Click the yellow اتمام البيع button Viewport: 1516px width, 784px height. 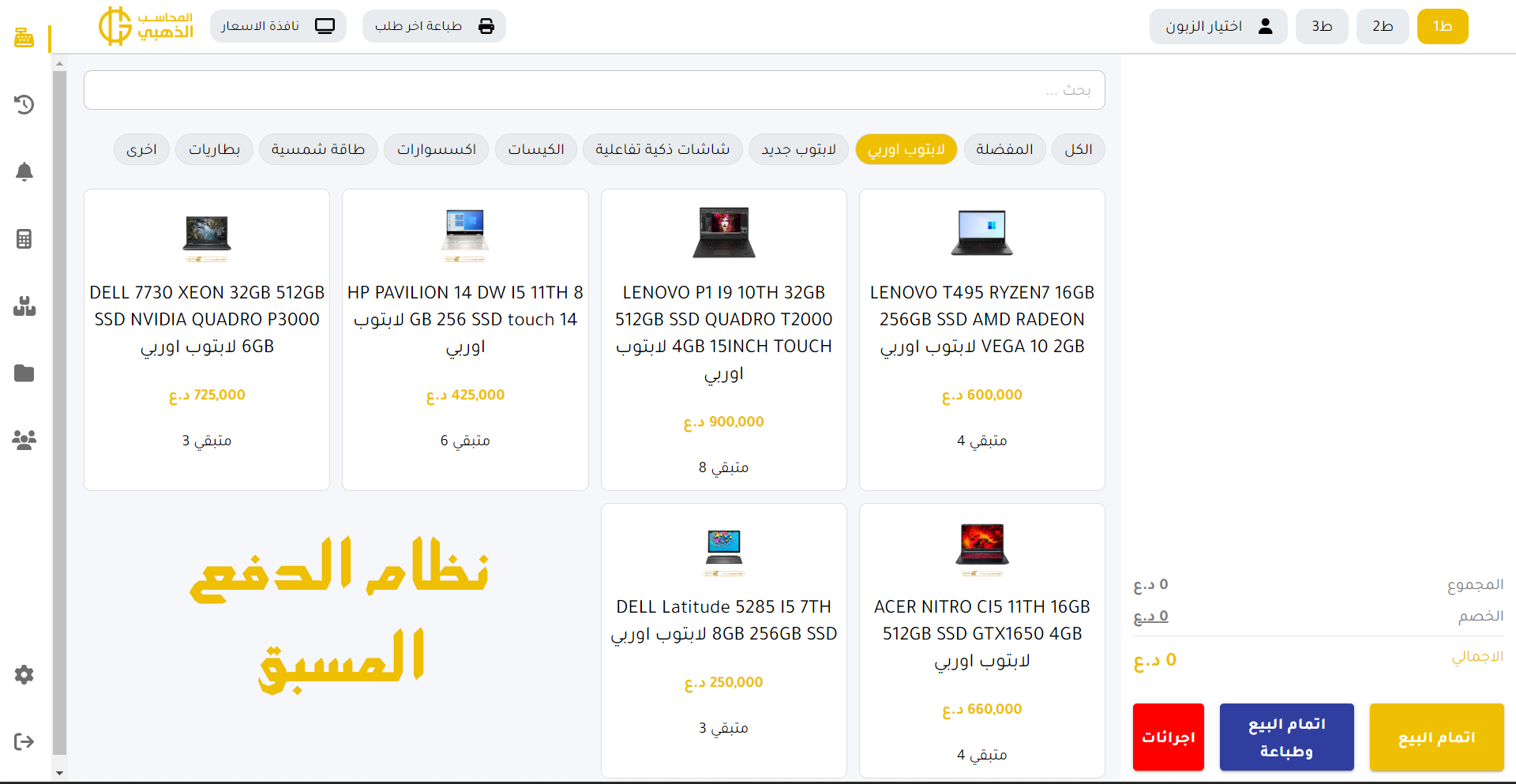1436,737
